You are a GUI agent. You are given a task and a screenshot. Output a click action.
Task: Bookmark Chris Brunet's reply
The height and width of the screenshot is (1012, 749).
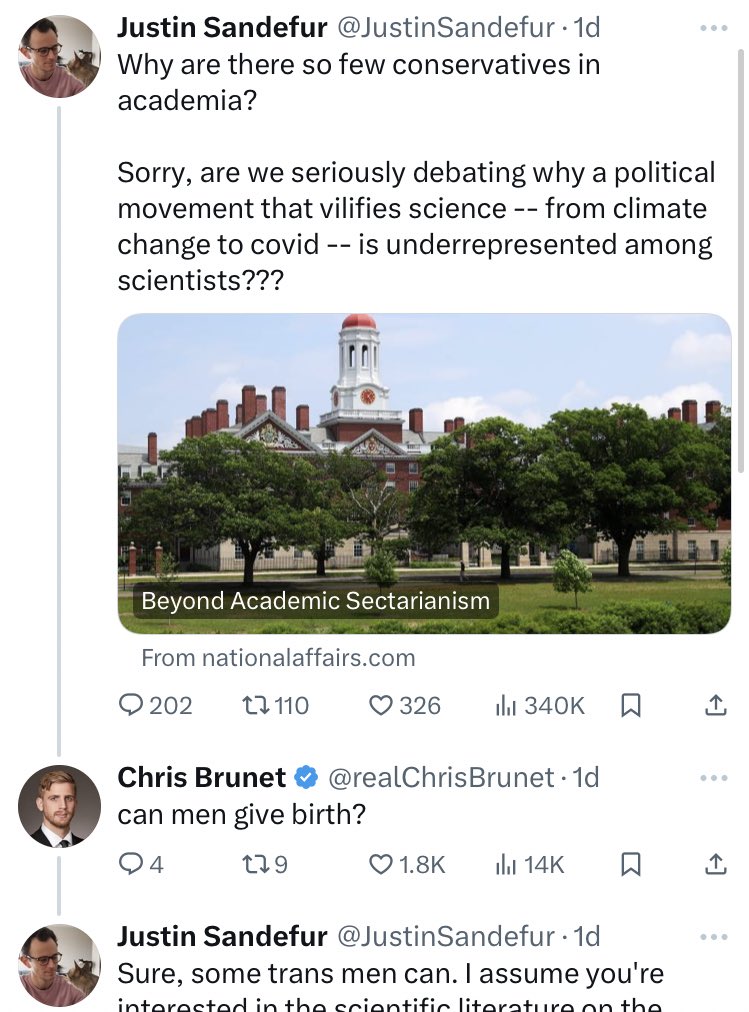click(631, 864)
